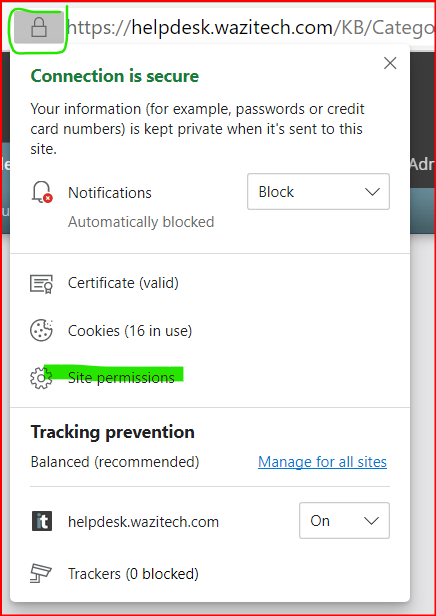436x616 pixels.
Task: Open the Notifications Block dropdown
Action: [x=318, y=192]
